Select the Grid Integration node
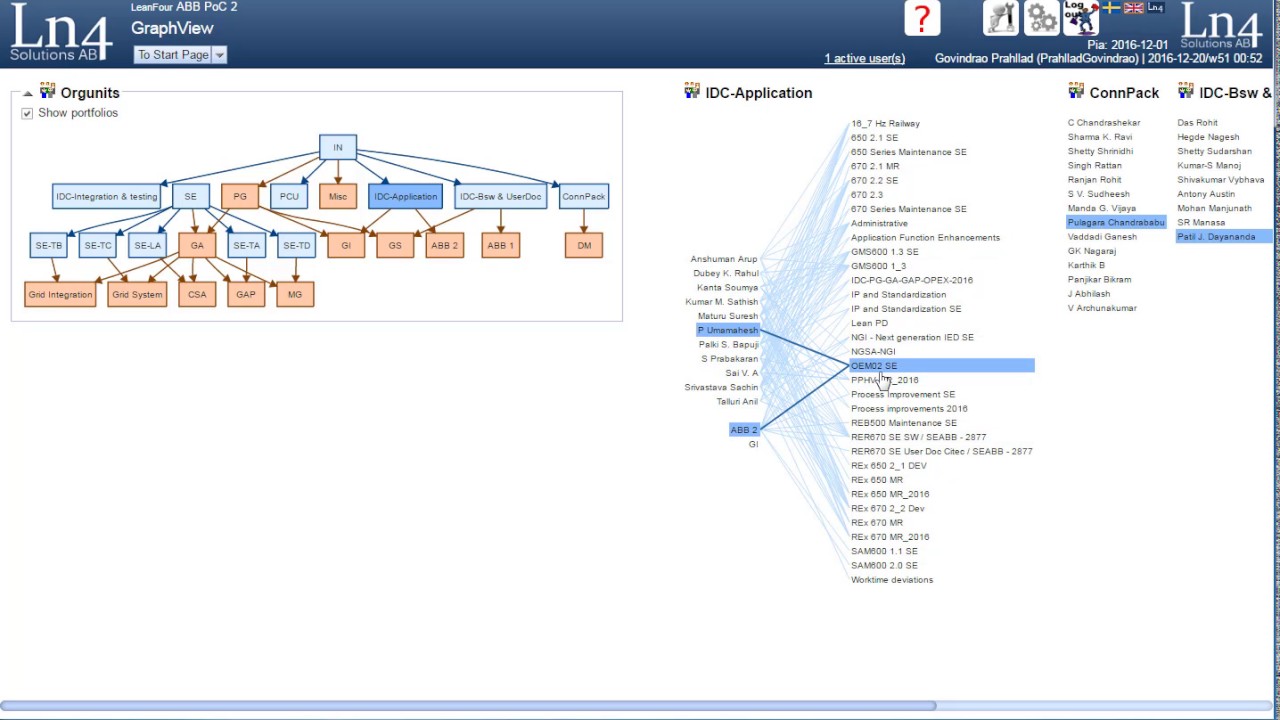The image size is (1280, 720). (x=60, y=294)
